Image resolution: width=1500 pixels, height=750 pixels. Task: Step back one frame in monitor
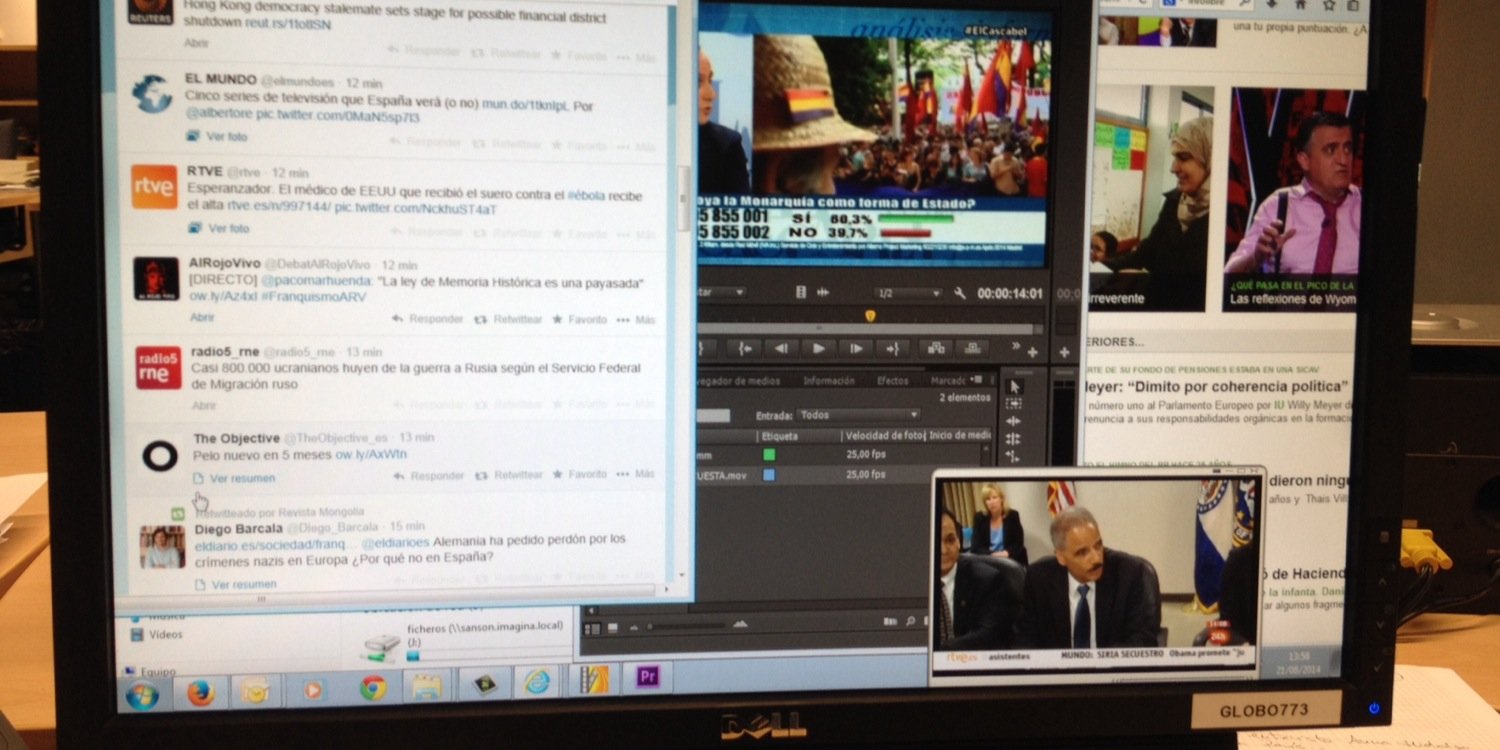781,348
